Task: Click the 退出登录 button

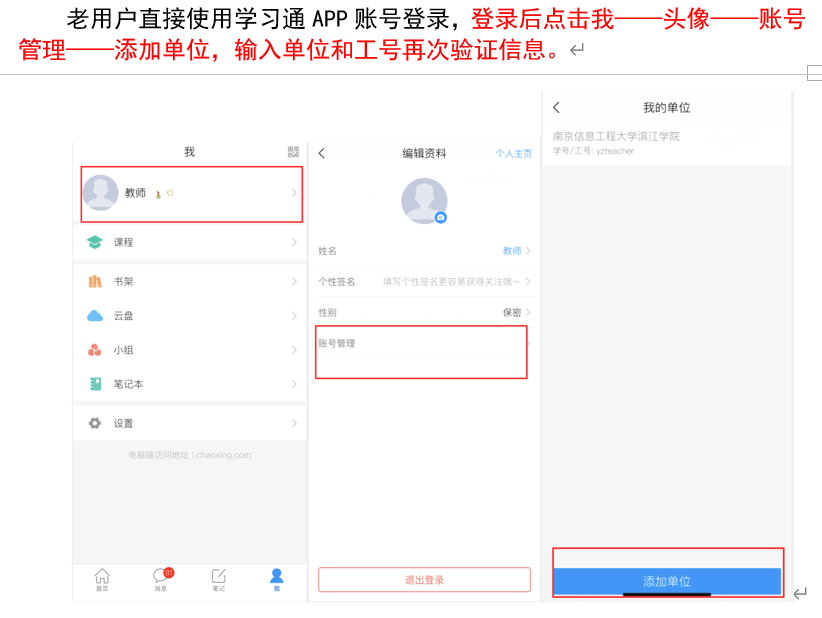Action: [x=424, y=580]
